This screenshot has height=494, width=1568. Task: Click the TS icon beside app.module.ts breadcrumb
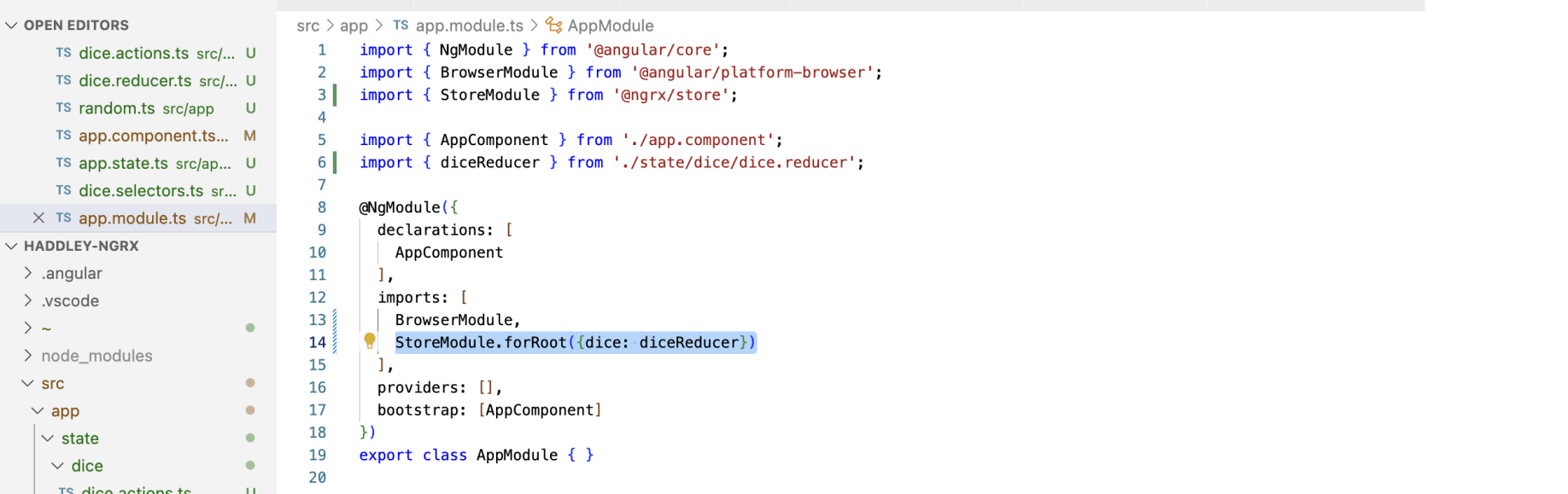(x=401, y=26)
